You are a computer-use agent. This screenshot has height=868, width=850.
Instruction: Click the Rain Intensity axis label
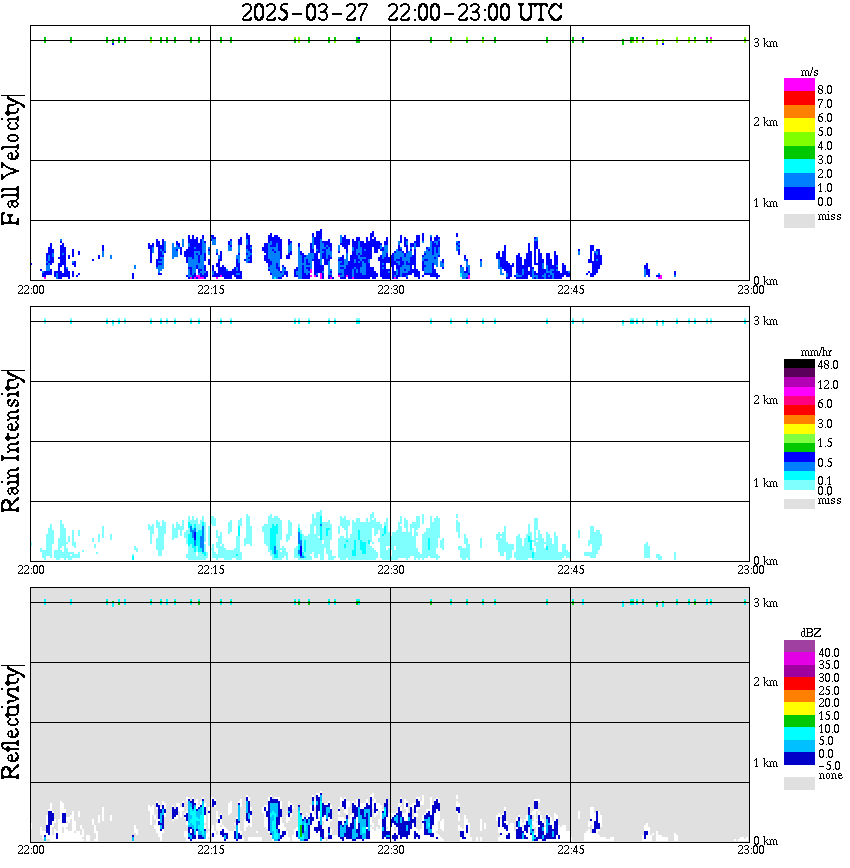point(12,441)
